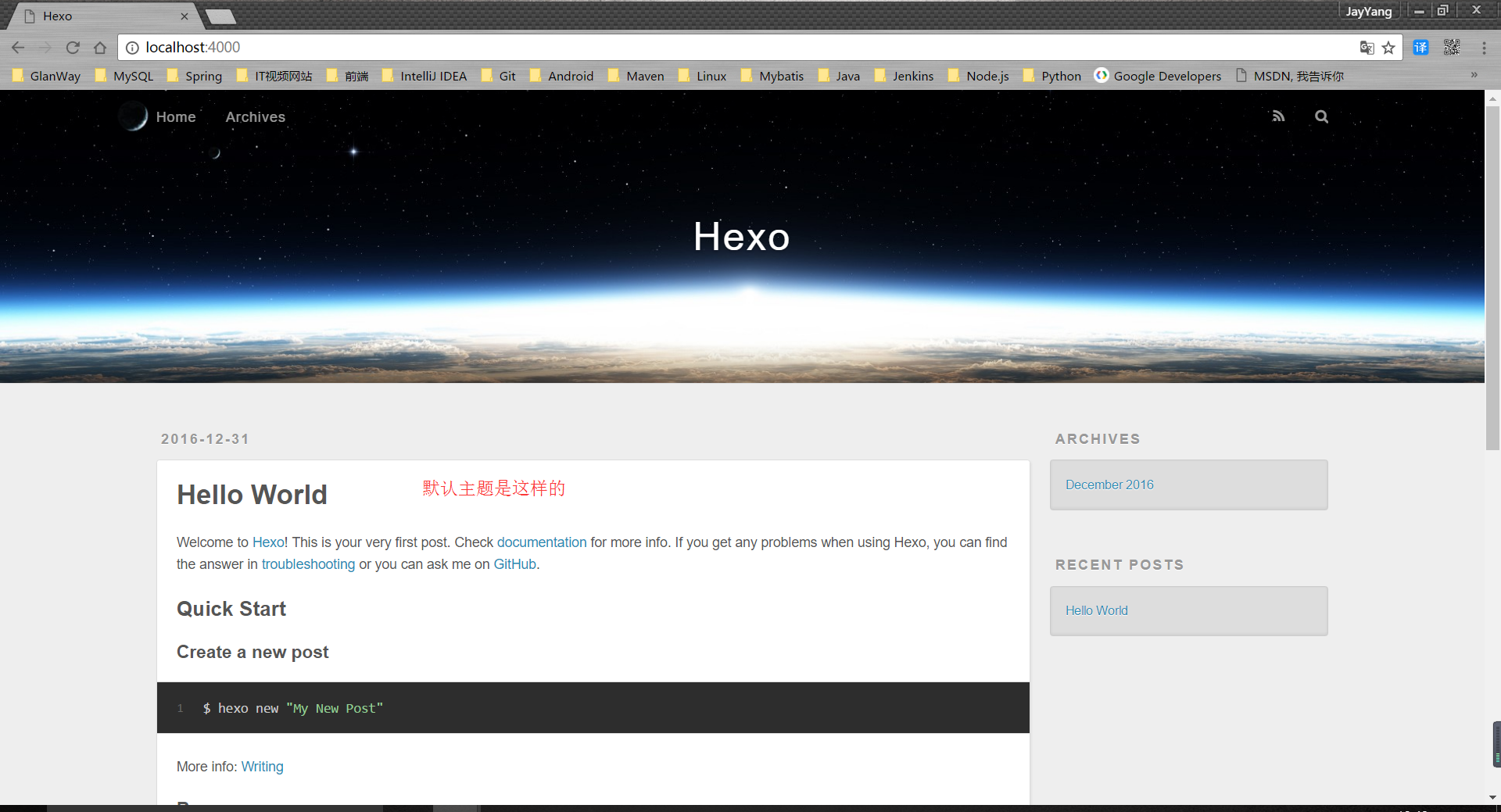Open the 2016-12-31 post date link
The width and height of the screenshot is (1501, 812).
coord(206,439)
